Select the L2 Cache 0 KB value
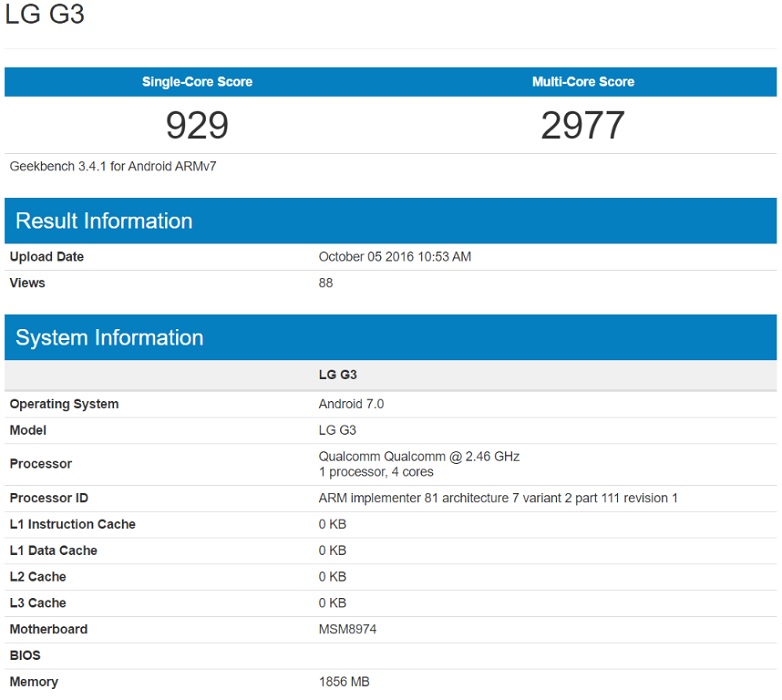The image size is (782, 700). 333,577
